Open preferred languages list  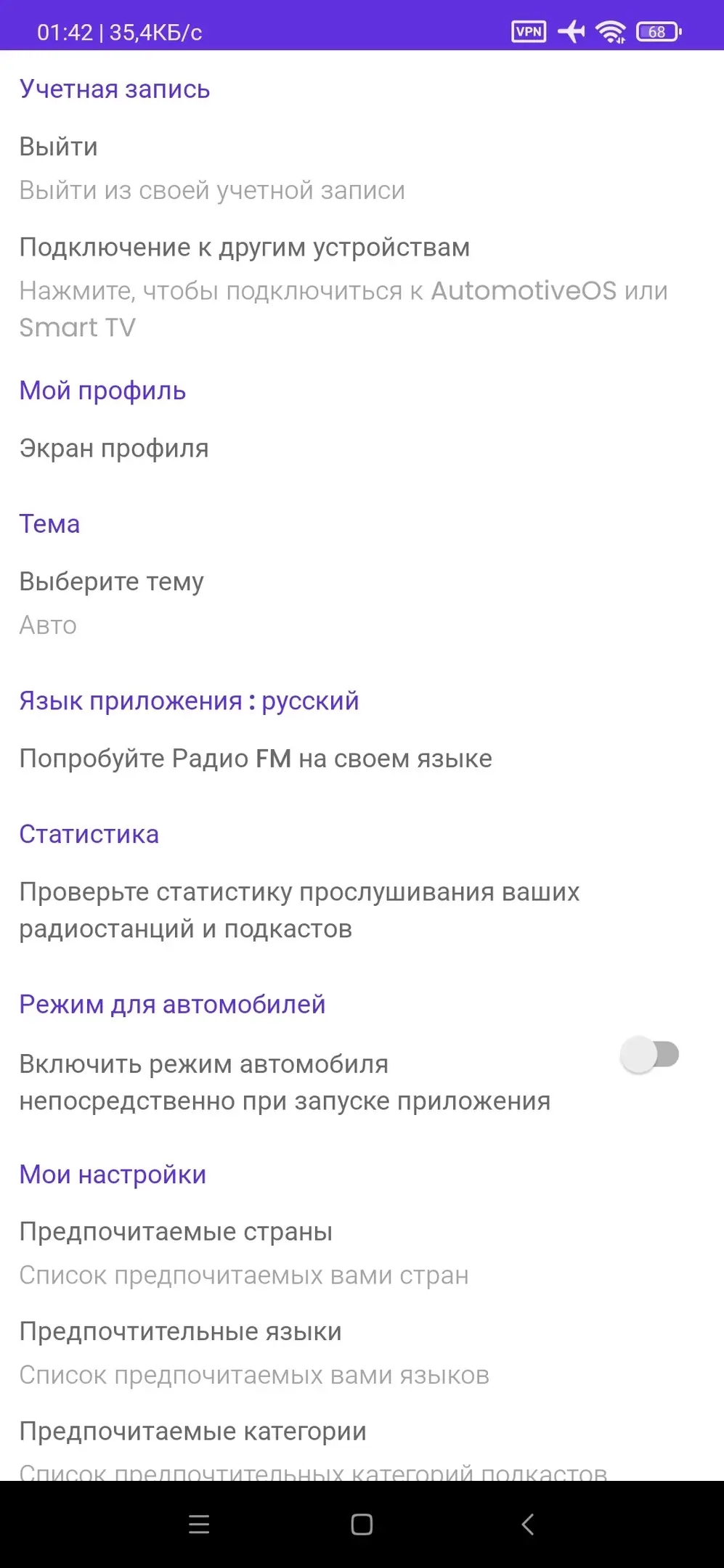(x=180, y=1332)
